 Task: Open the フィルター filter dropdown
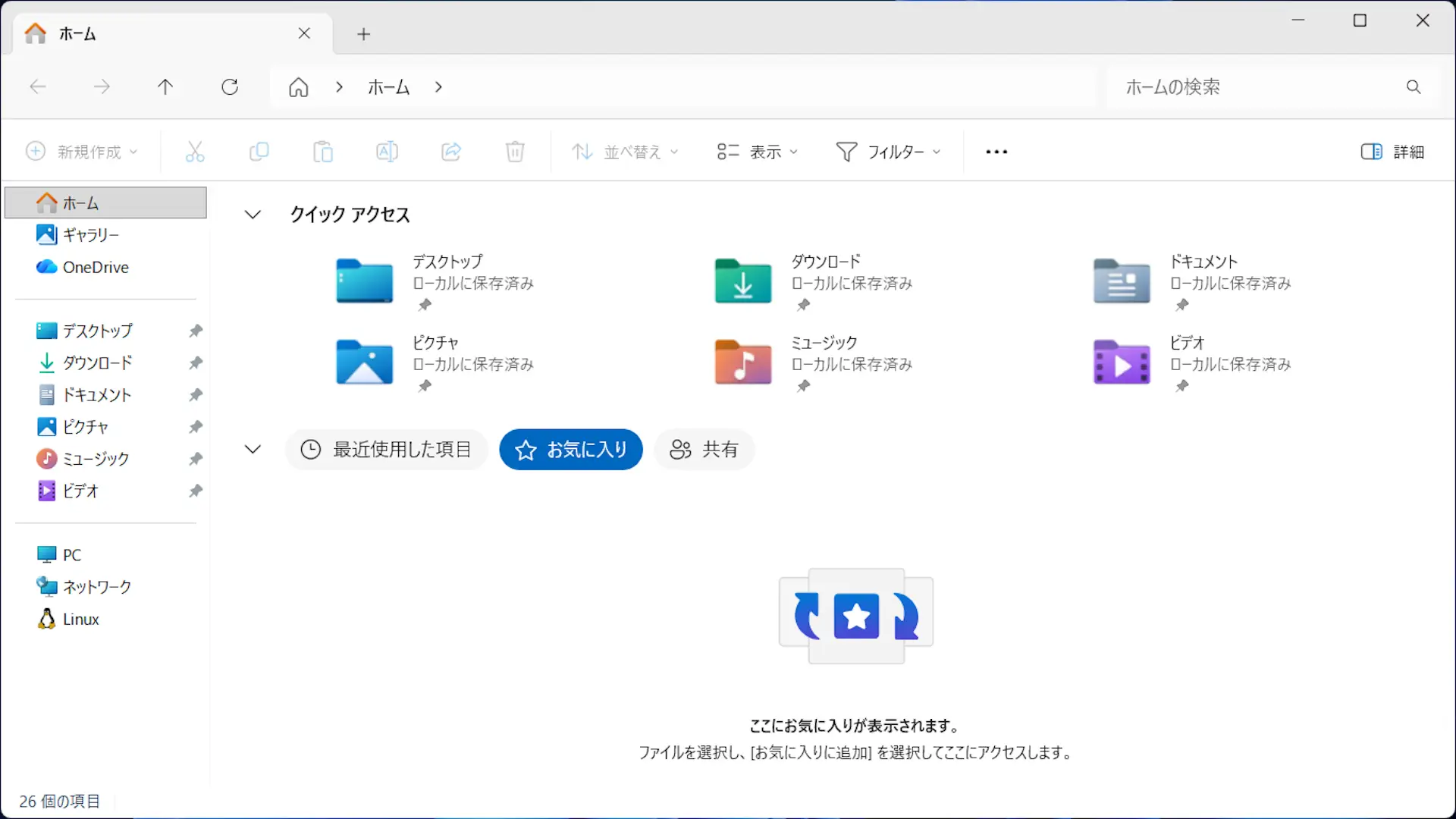888,152
